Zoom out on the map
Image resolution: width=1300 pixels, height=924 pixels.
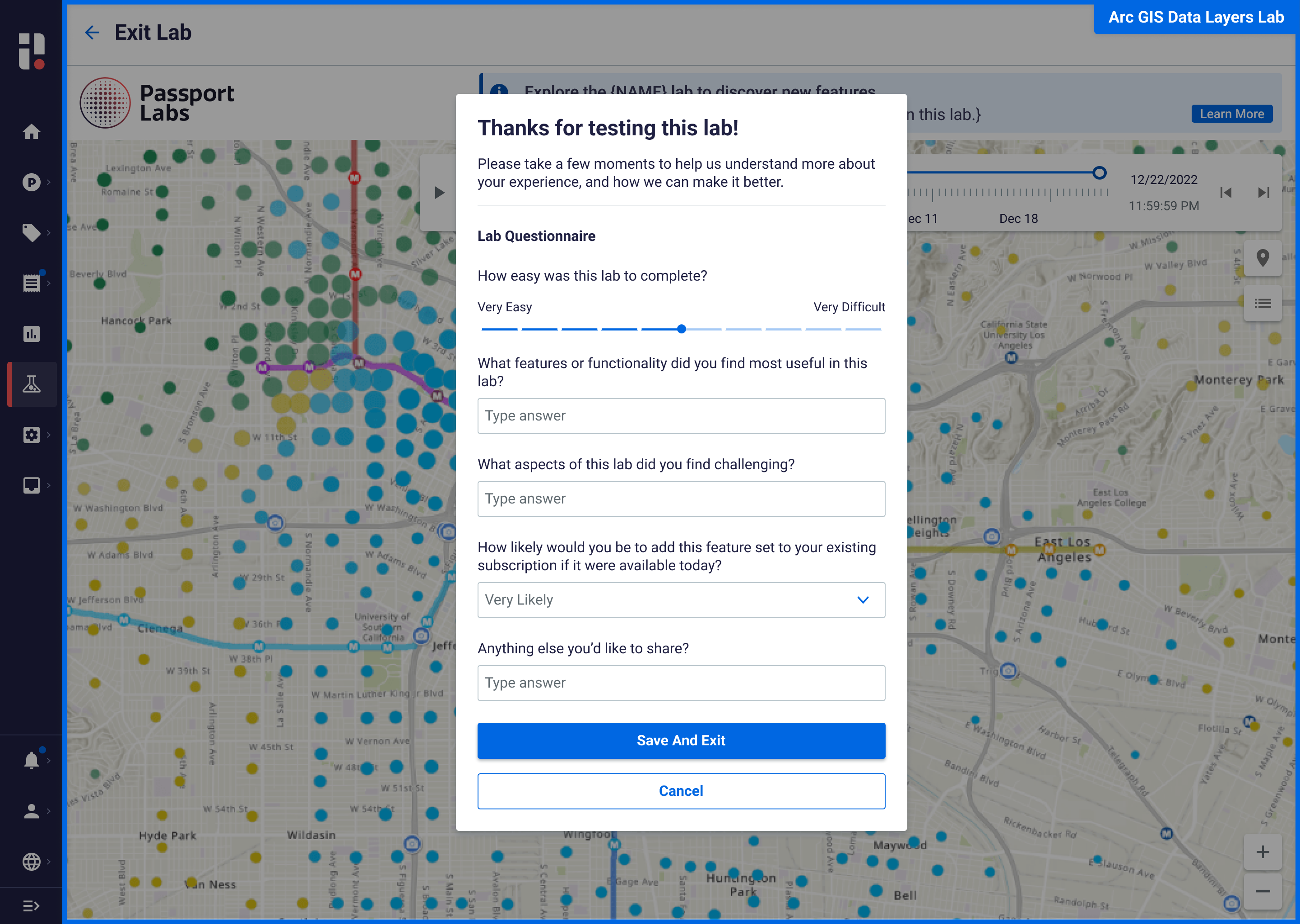[1263, 891]
